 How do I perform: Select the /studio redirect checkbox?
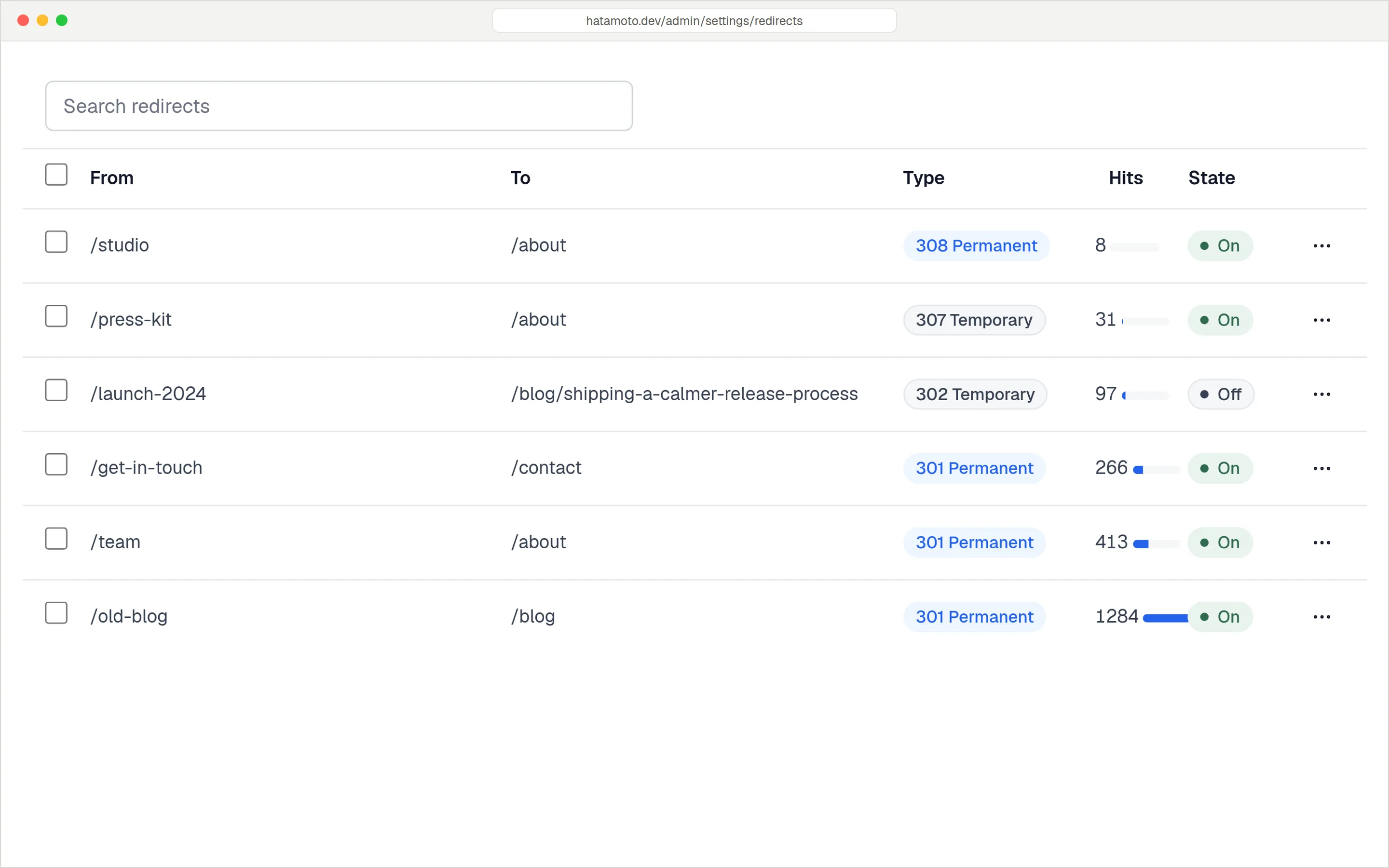(x=56, y=242)
